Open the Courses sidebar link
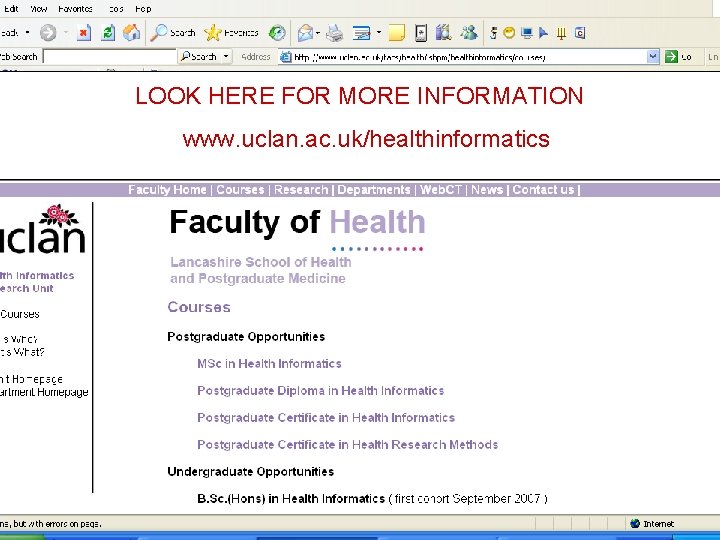Image resolution: width=720 pixels, height=540 pixels. pyautogui.click(x=20, y=314)
